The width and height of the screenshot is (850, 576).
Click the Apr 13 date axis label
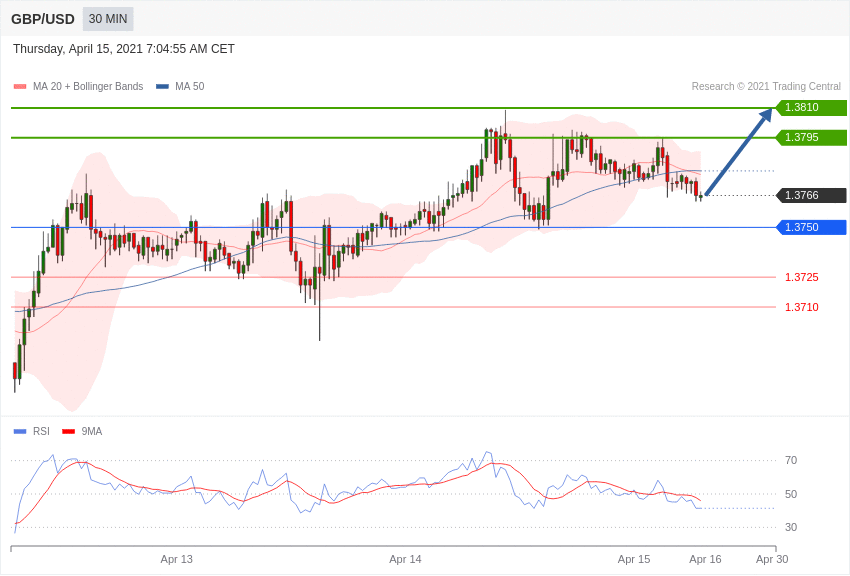tap(177, 559)
